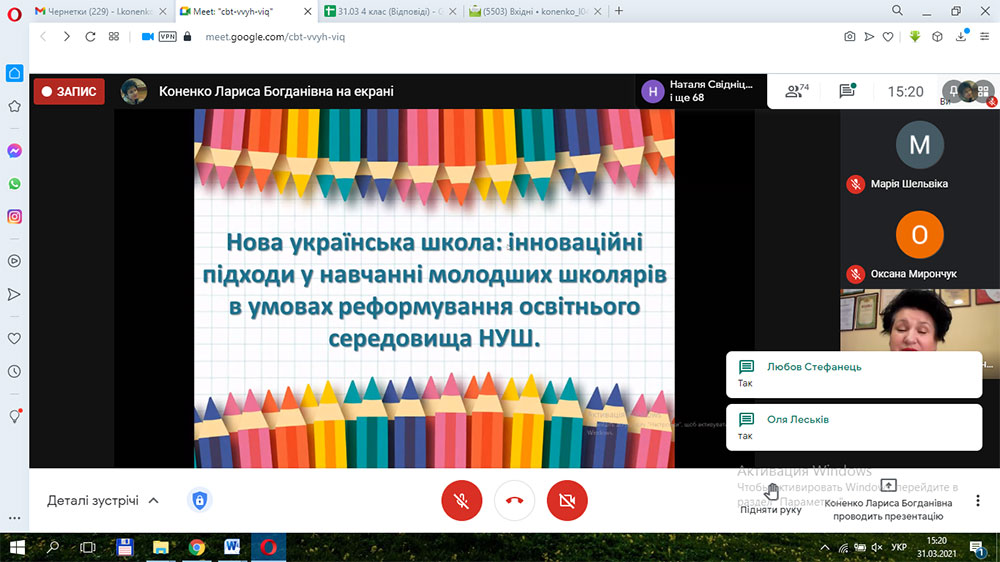Viewport: 1000px width, 562px height.
Task: Open Любов Стефанець chat notification
Action: tap(854, 374)
